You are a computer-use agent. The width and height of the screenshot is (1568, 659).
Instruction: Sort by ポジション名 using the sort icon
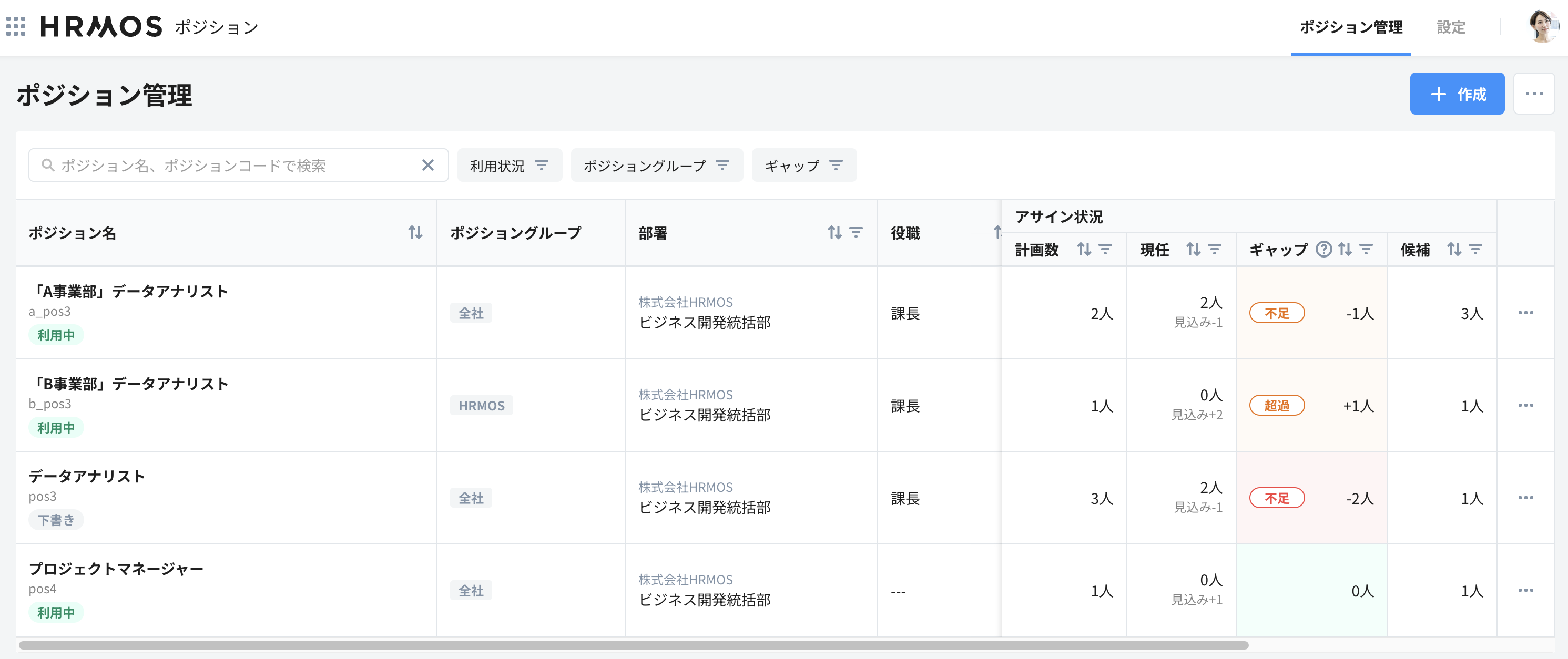414,232
